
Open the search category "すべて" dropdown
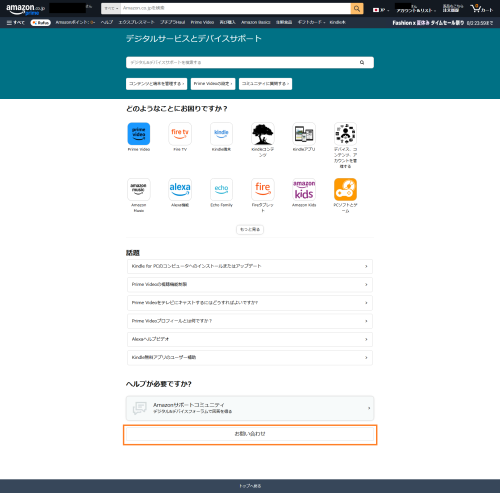point(111,9)
